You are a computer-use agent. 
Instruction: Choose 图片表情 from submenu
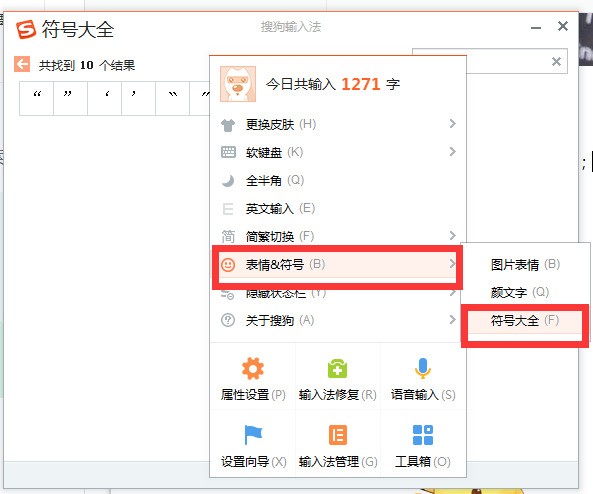(x=525, y=264)
